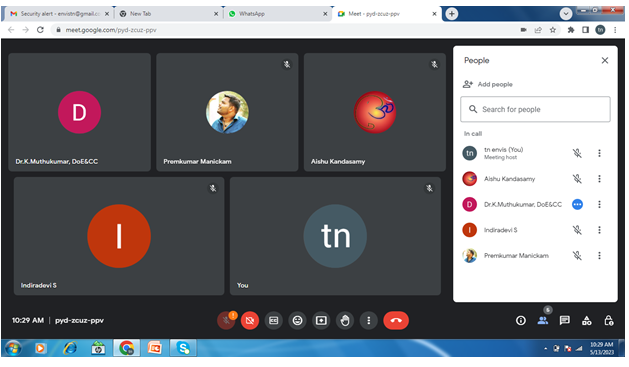Switch to the WhatsApp browser tab

(x=277, y=14)
